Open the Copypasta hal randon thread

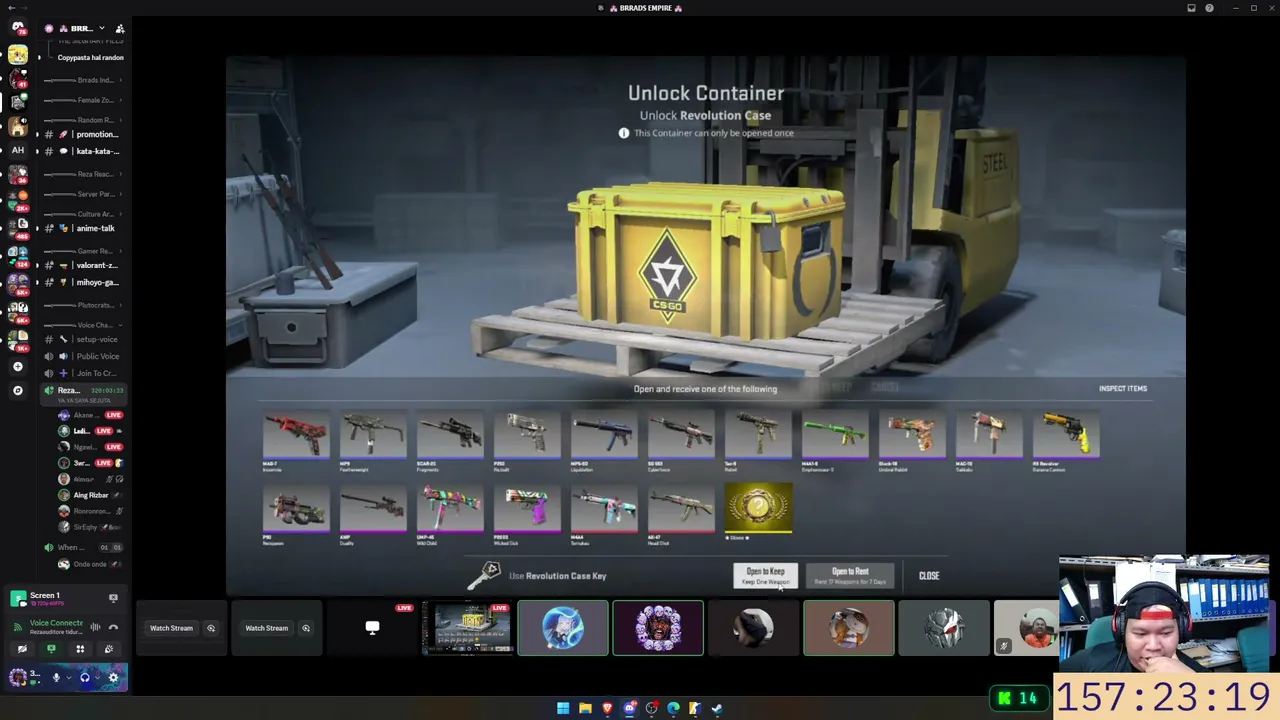pyautogui.click(x=90, y=57)
